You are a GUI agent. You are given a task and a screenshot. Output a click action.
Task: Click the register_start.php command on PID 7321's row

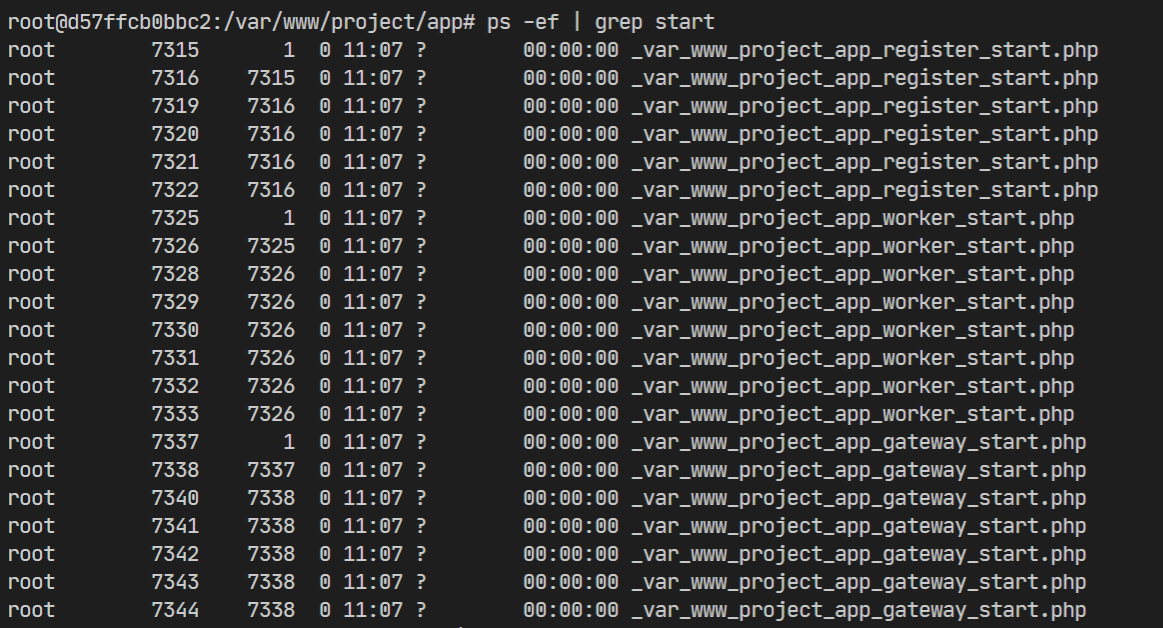(x=864, y=162)
